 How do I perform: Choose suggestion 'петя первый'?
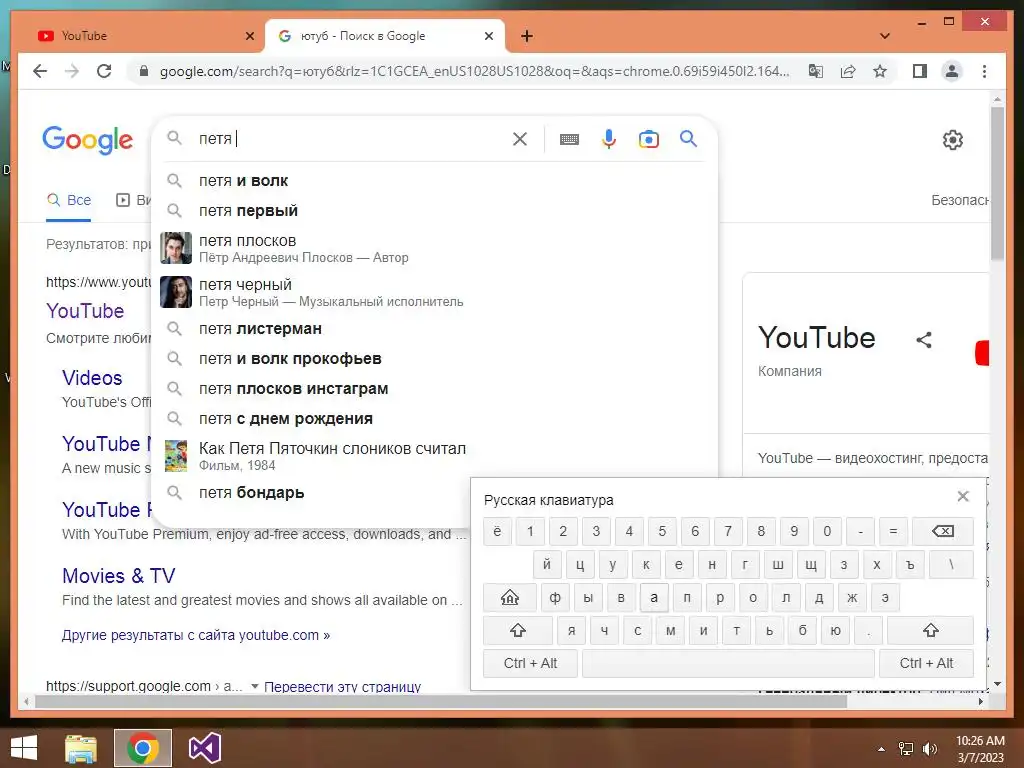pos(434,211)
